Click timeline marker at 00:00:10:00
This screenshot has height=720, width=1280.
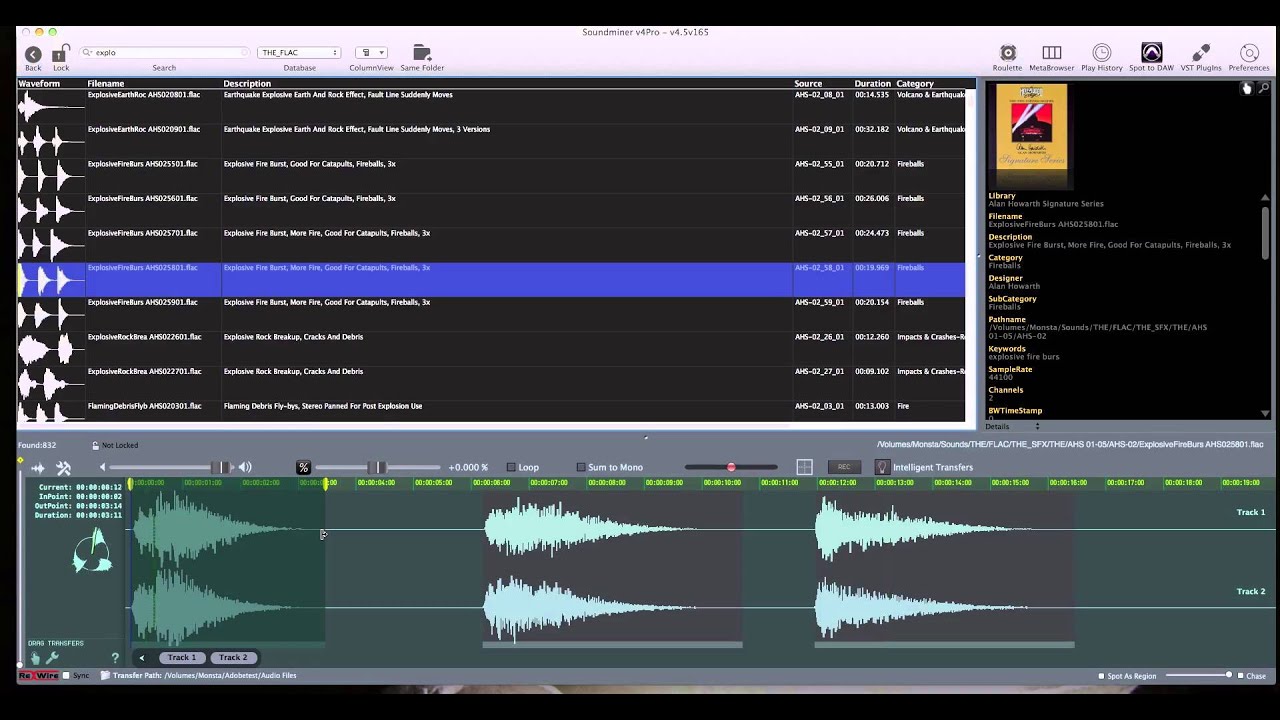tap(721, 483)
